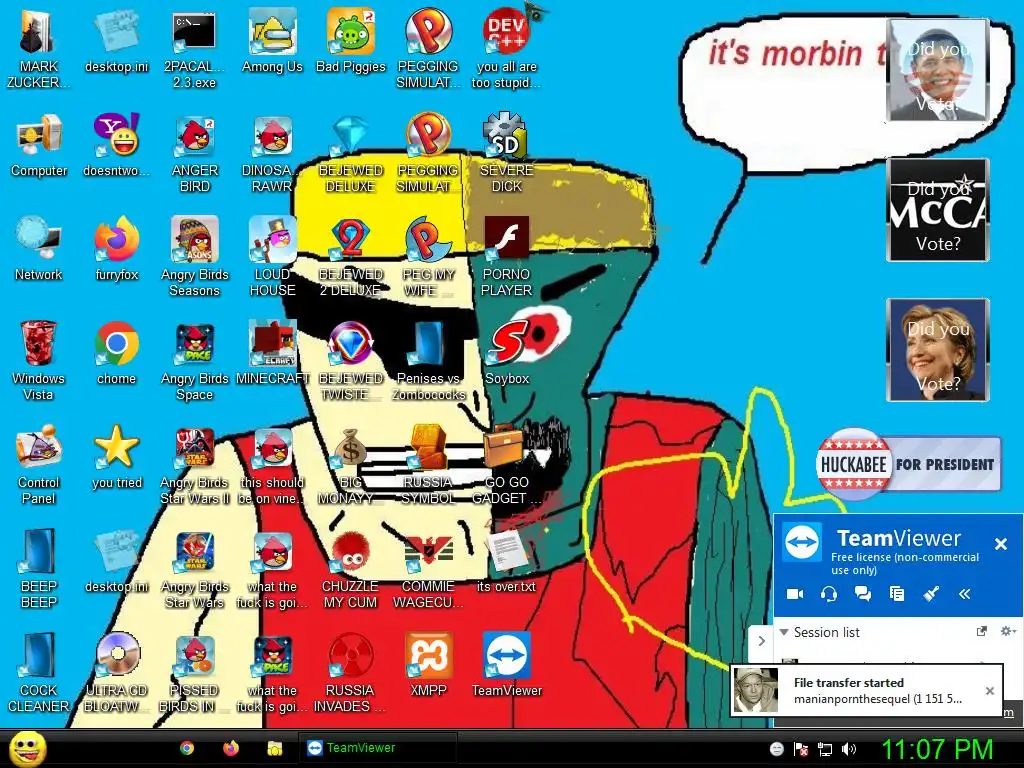This screenshot has width=1024, height=768.
Task: Open the chat bubbles icon in TeamViewer panel
Action: (x=863, y=594)
